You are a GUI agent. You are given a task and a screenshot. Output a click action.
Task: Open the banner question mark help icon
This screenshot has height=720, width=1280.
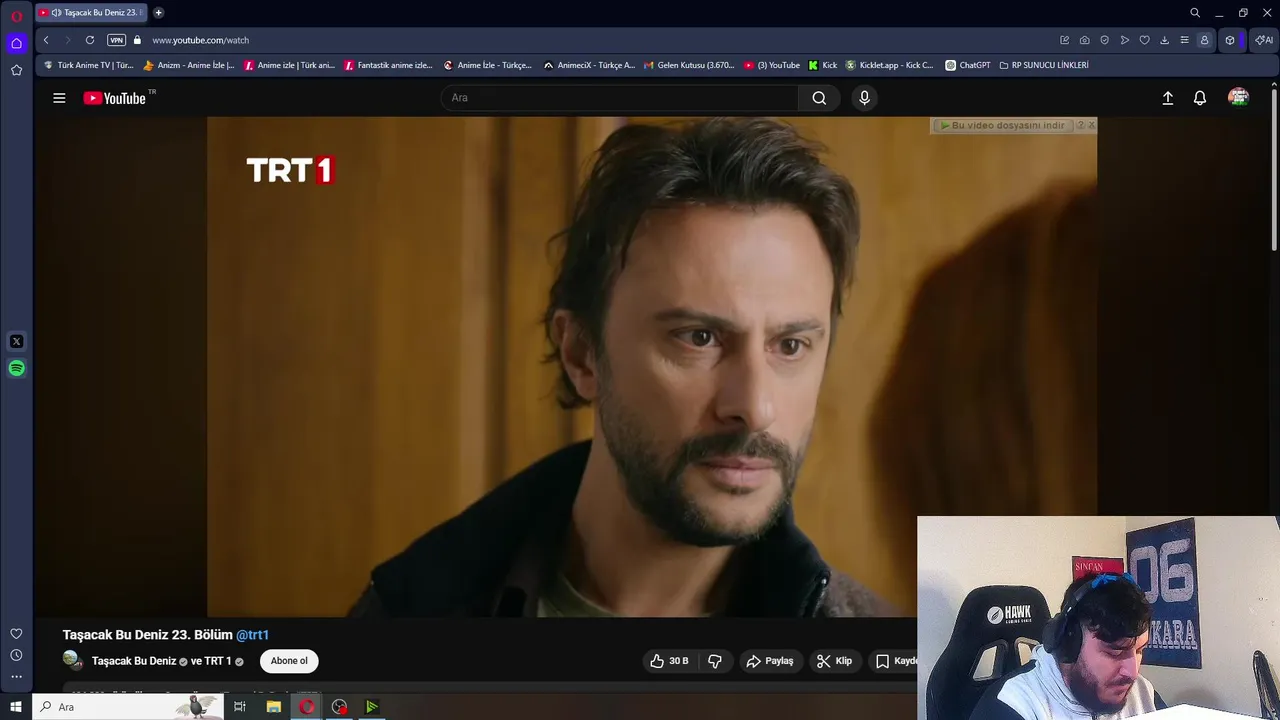click(1080, 125)
